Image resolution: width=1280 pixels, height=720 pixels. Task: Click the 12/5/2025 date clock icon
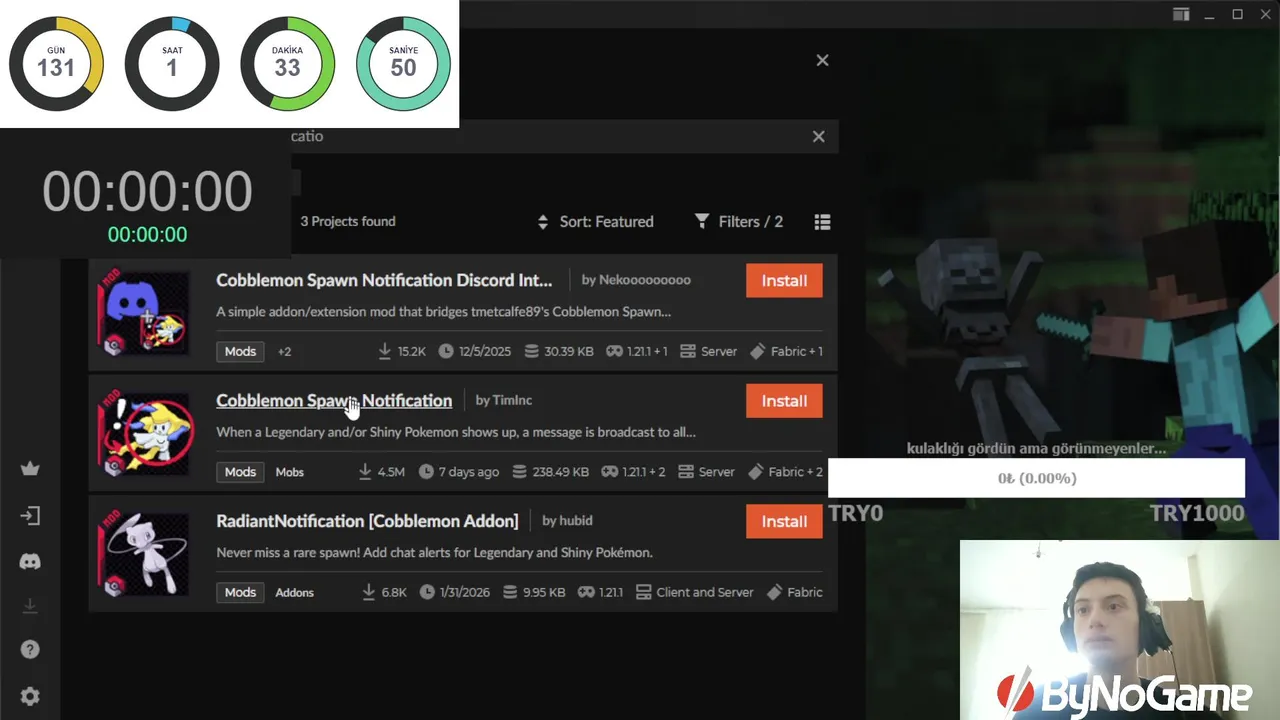pyautogui.click(x=445, y=351)
